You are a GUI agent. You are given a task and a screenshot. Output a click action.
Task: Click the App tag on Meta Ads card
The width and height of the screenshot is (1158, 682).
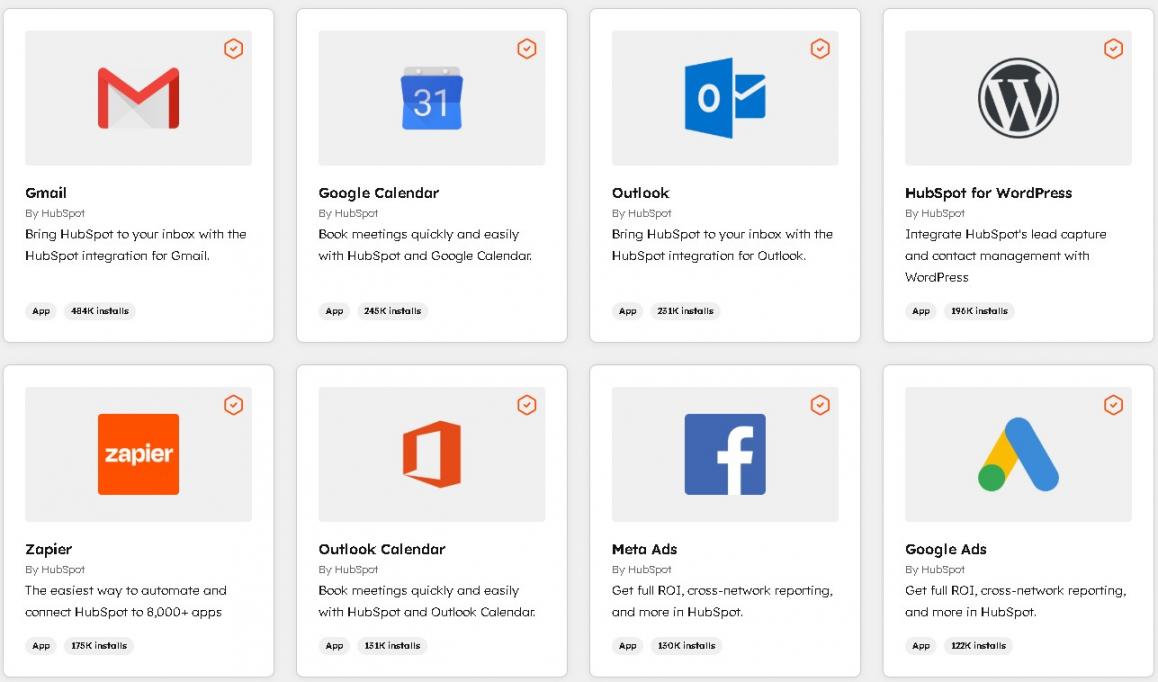pyautogui.click(x=628, y=646)
